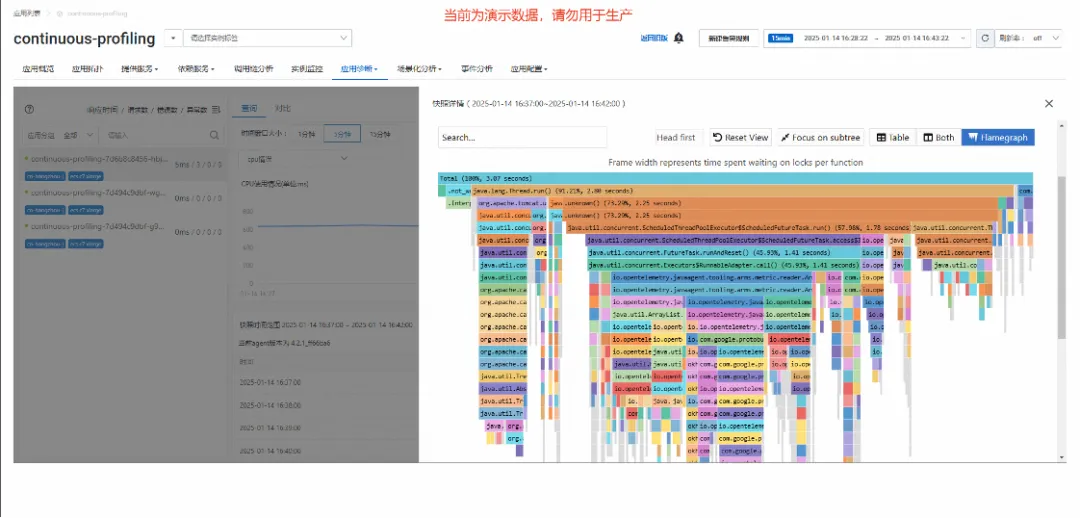Click the Search field above the flame graph
1080x518 pixels.
(x=522, y=137)
